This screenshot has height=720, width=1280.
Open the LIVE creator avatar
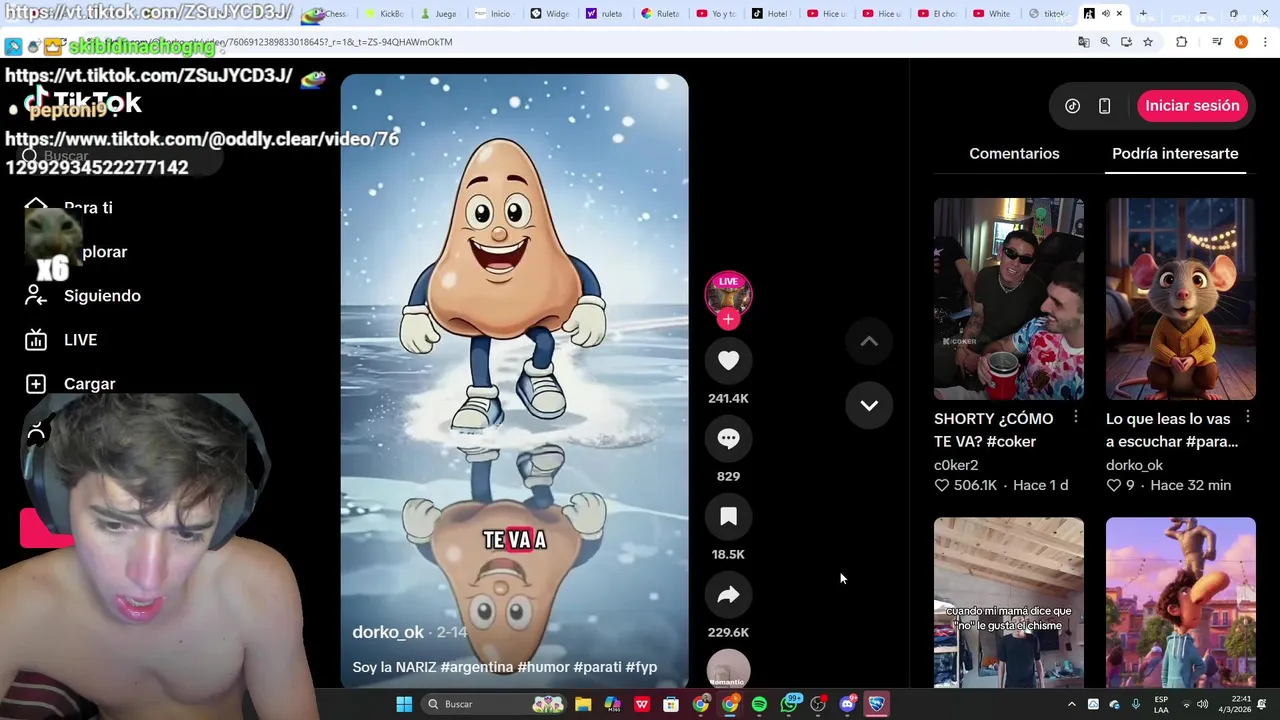pos(728,293)
